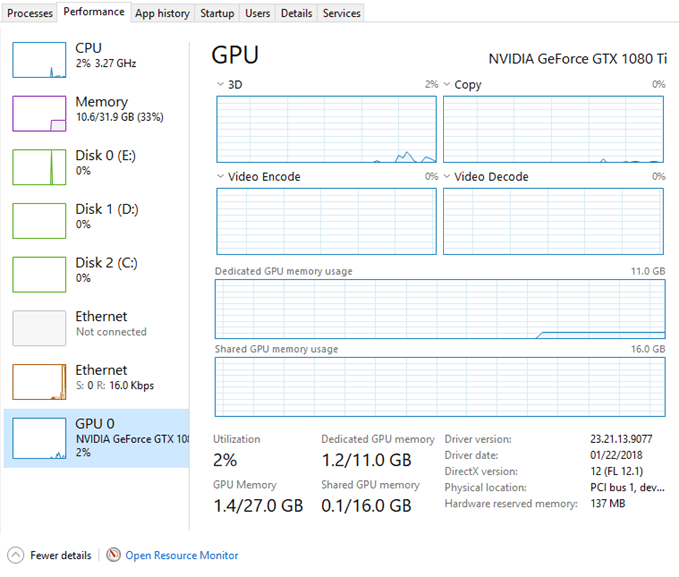
Task: Switch to the Services tab
Action: tap(342, 13)
